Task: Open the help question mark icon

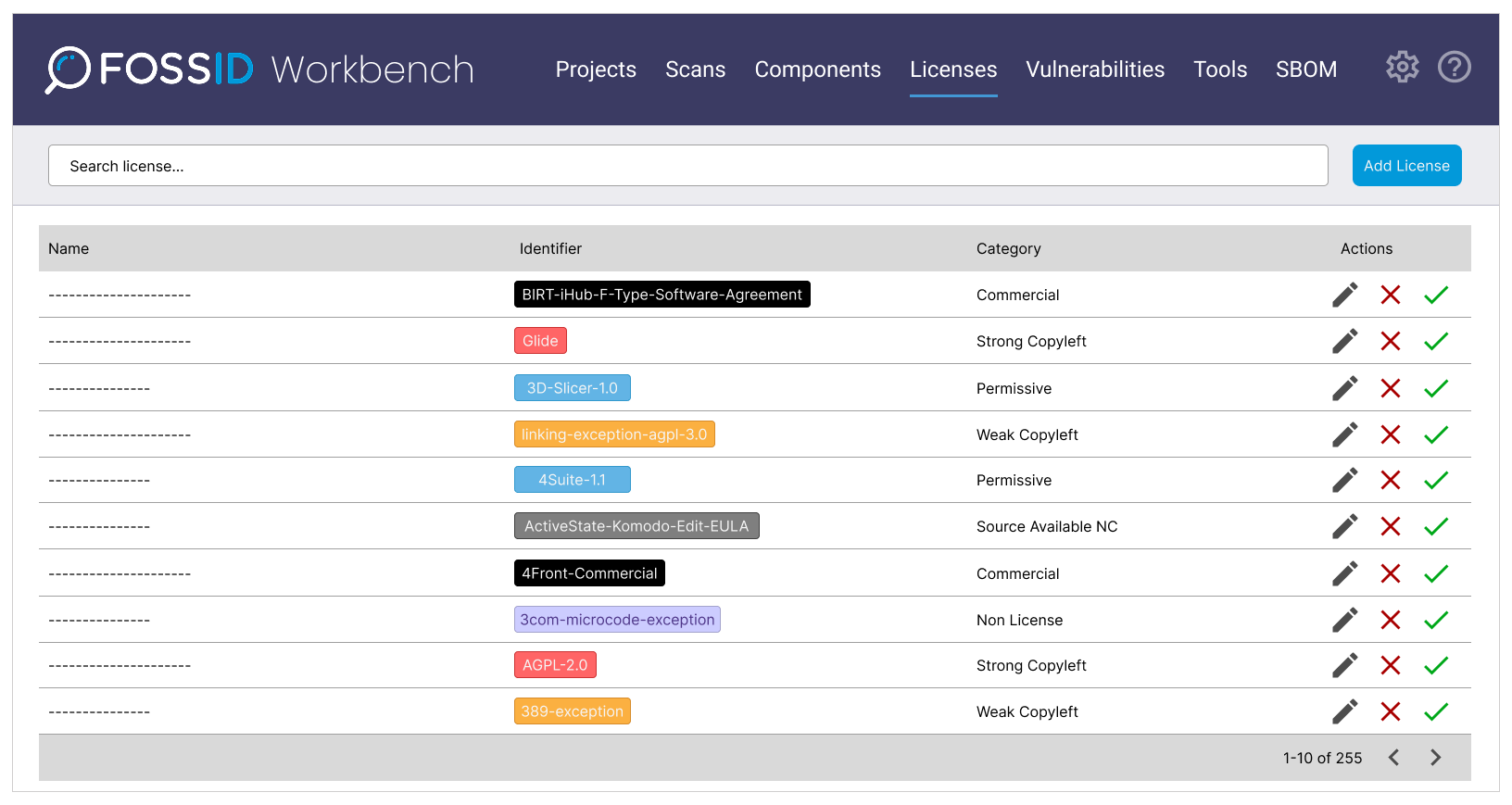Action: [x=1455, y=67]
